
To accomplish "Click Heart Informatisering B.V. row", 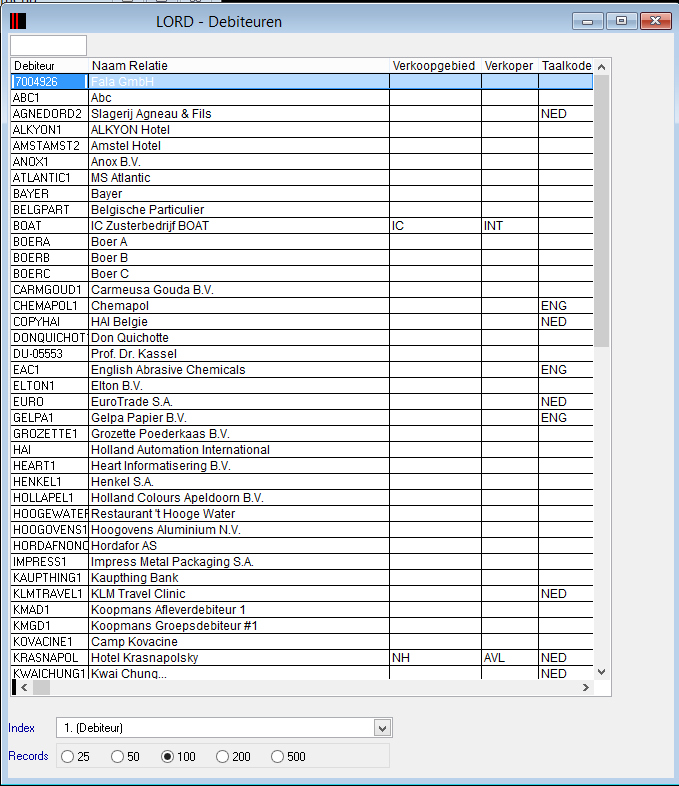I will click(x=302, y=466).
